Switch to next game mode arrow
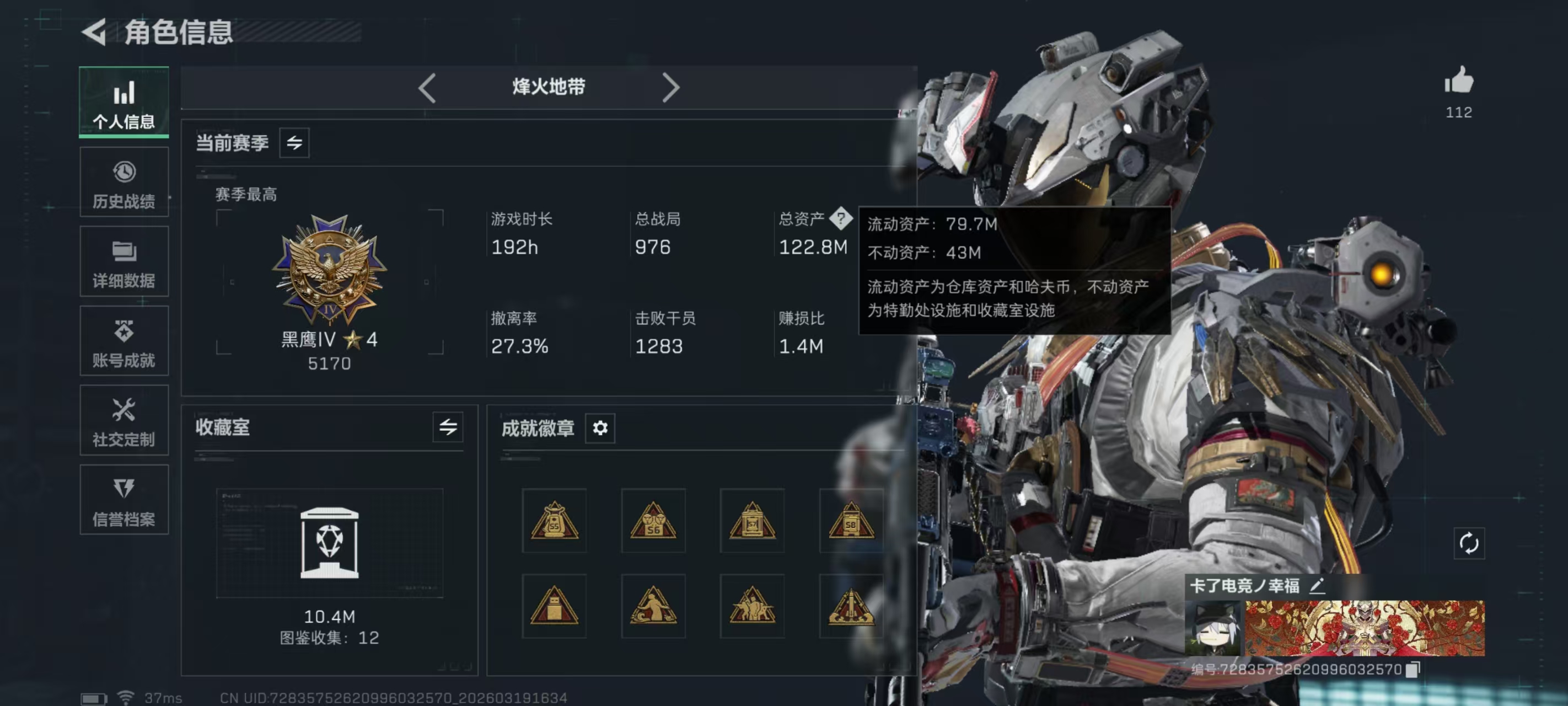The image size is (1568, 706). pos(670,88)
